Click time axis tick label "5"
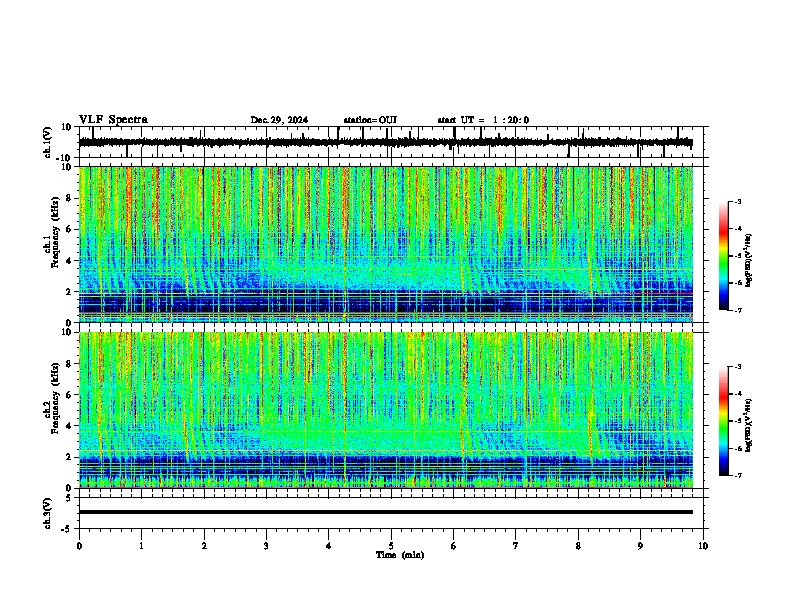The image size is (792, 612). [391, 546]
